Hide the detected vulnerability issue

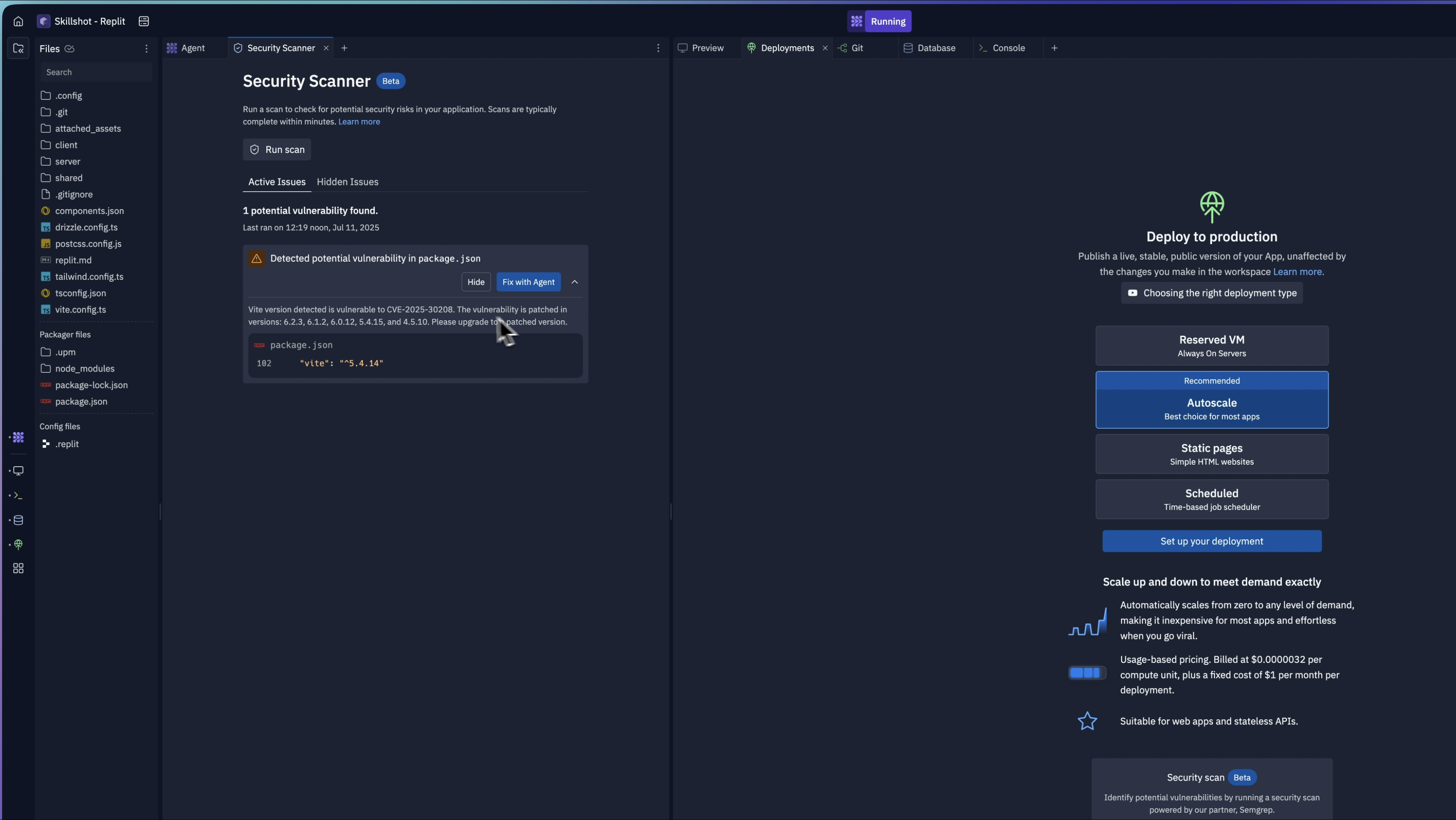(476, 282)
